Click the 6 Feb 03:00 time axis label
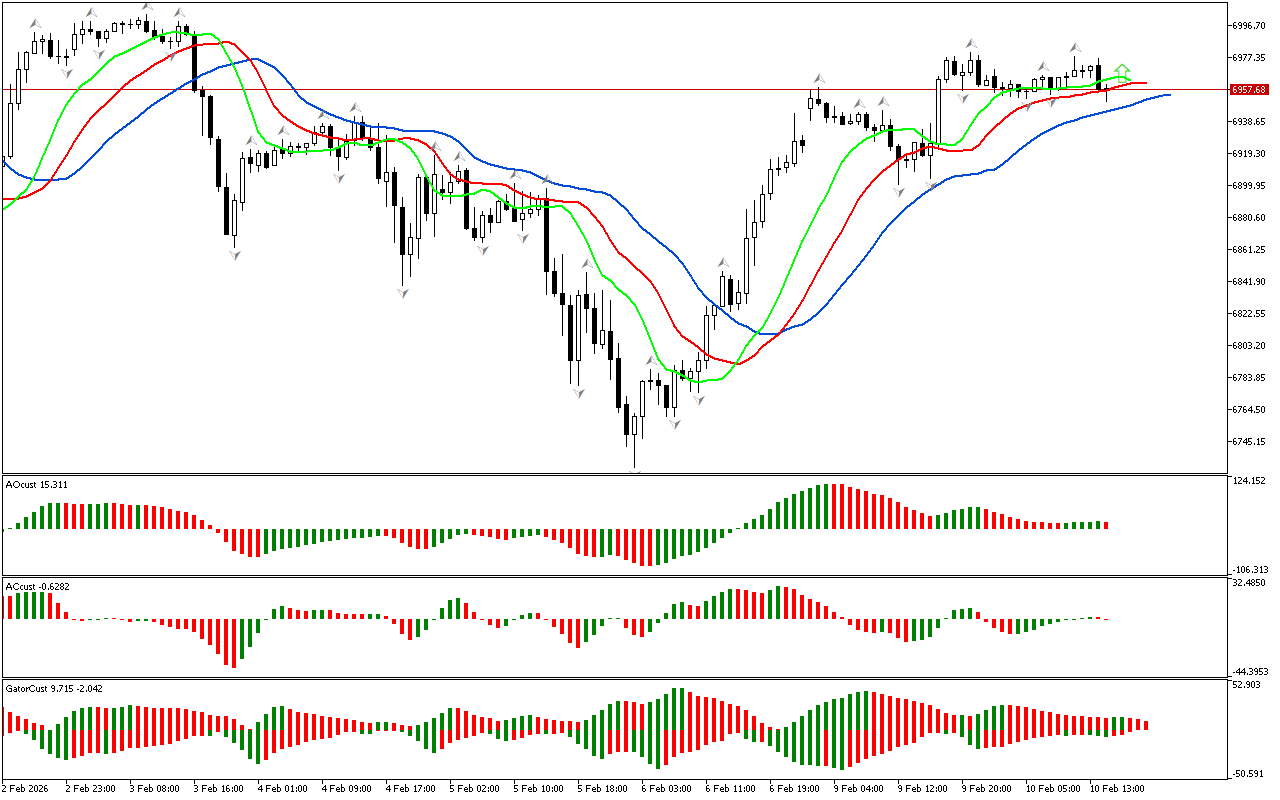The height and width of the screenshot is (800, 1280). pyautogui.click(x=666, y=788)
